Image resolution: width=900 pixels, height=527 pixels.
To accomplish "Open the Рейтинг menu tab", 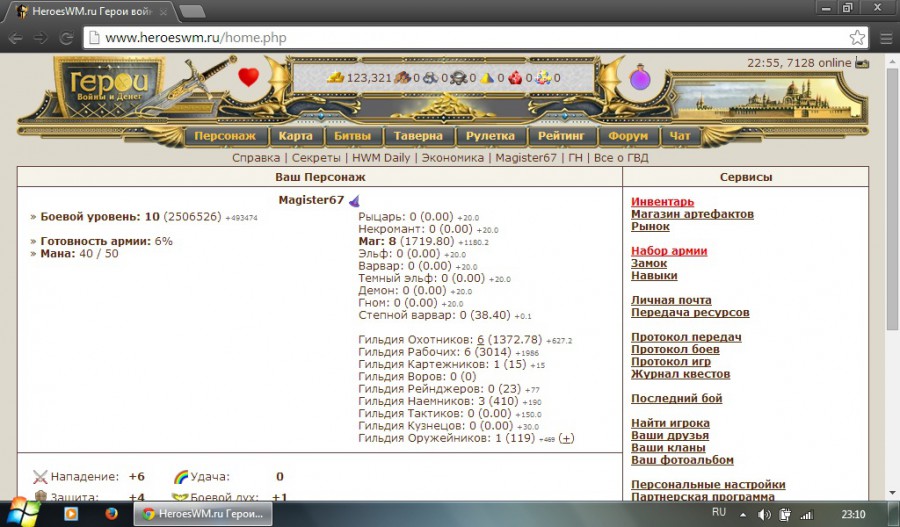I will click(561, 136).
